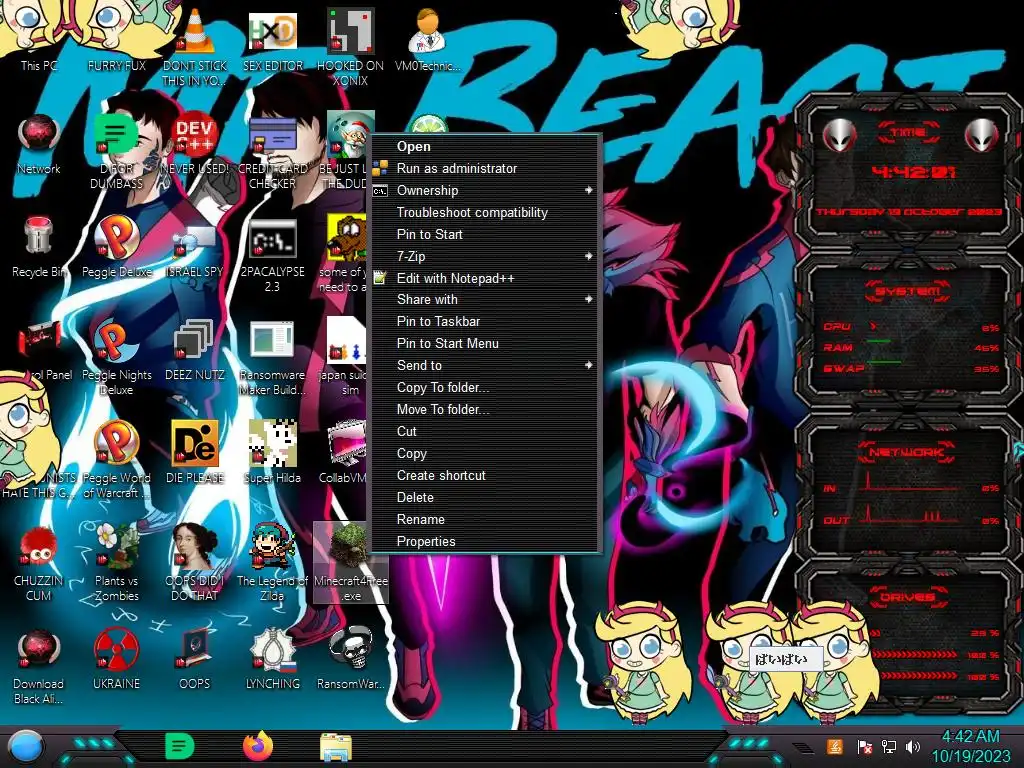Screen dimensions: 1024x768
Task: Select The Legend of Zilda icon
Action: (272, 563)
